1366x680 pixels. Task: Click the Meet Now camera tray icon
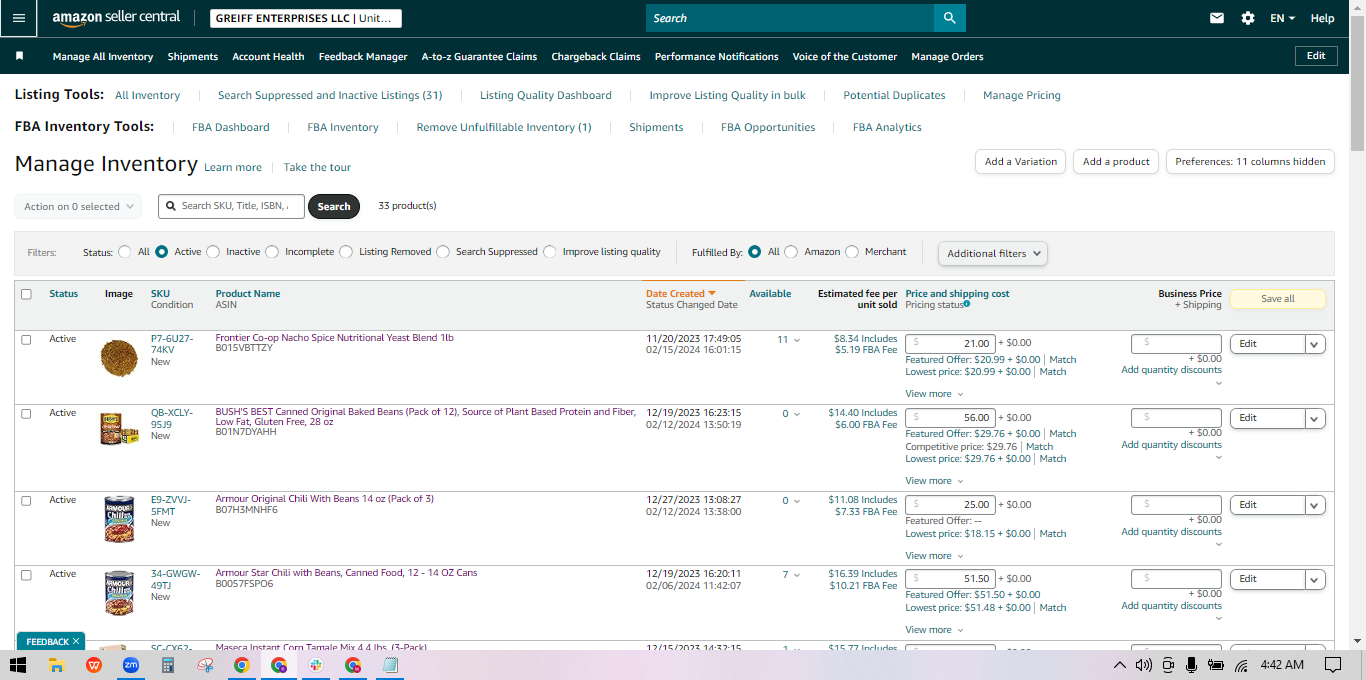(x=1168, y=665)
